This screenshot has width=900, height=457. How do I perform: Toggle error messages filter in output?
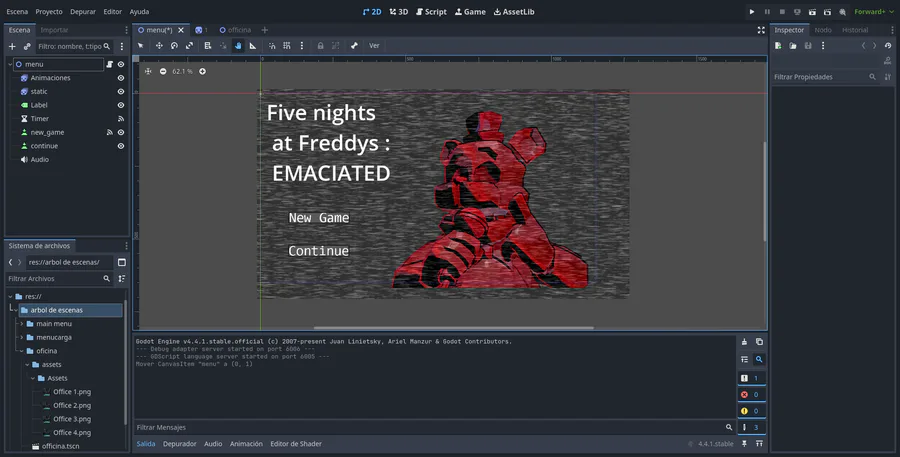pos(750,394)
